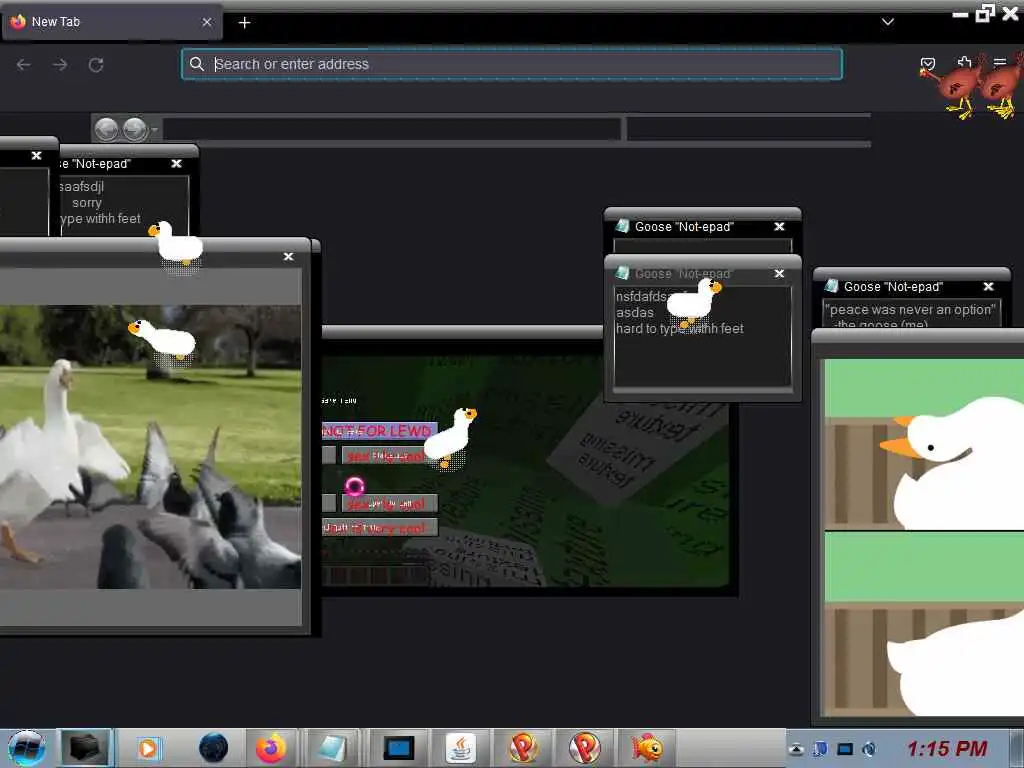Image resolution: width=1024 pixels, height=768 pixels.
Task: Click the Firefox back arrow
Action: pos(24,65)
